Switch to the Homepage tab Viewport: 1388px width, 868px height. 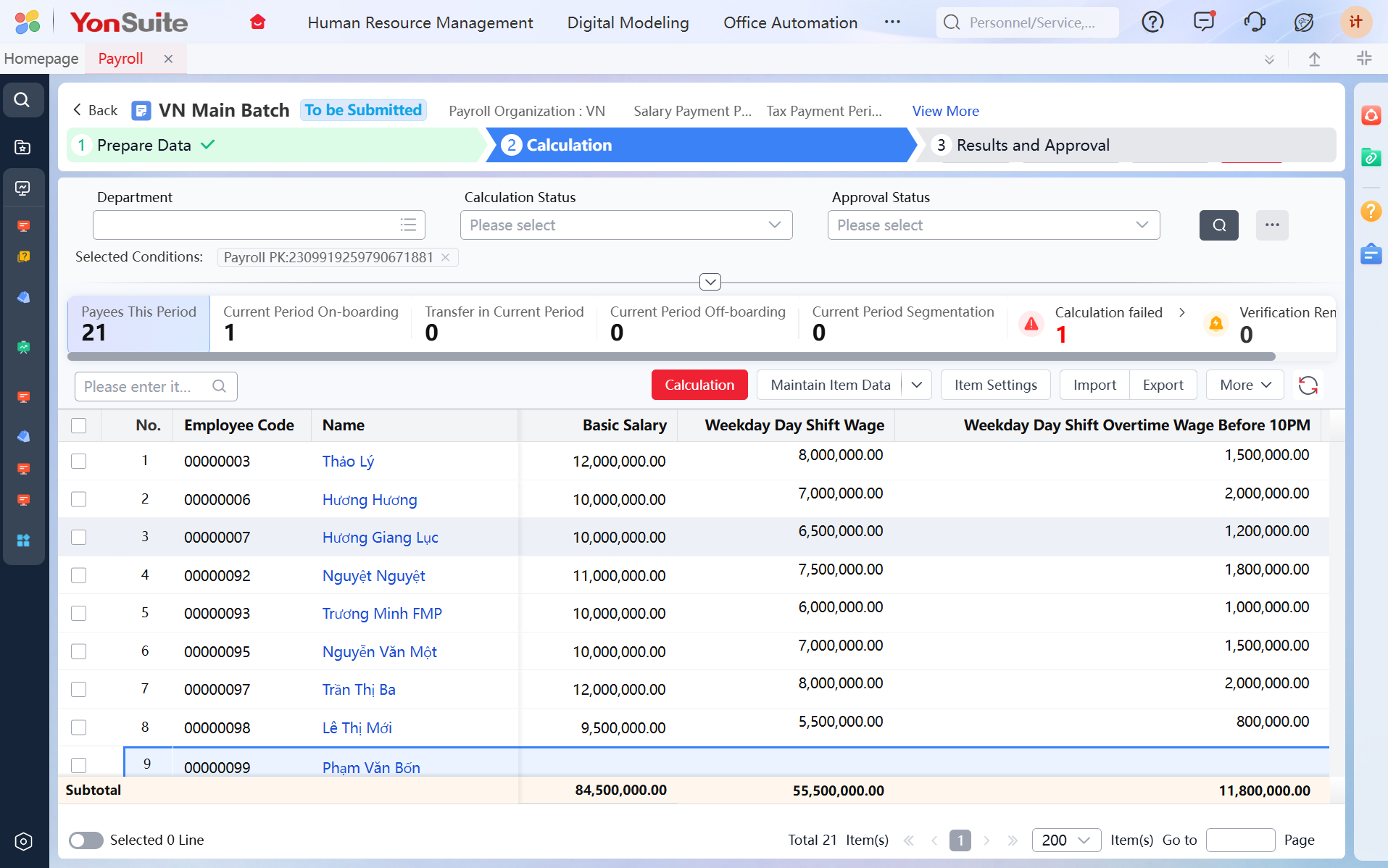pyautogui.click(x=41, y=59)
